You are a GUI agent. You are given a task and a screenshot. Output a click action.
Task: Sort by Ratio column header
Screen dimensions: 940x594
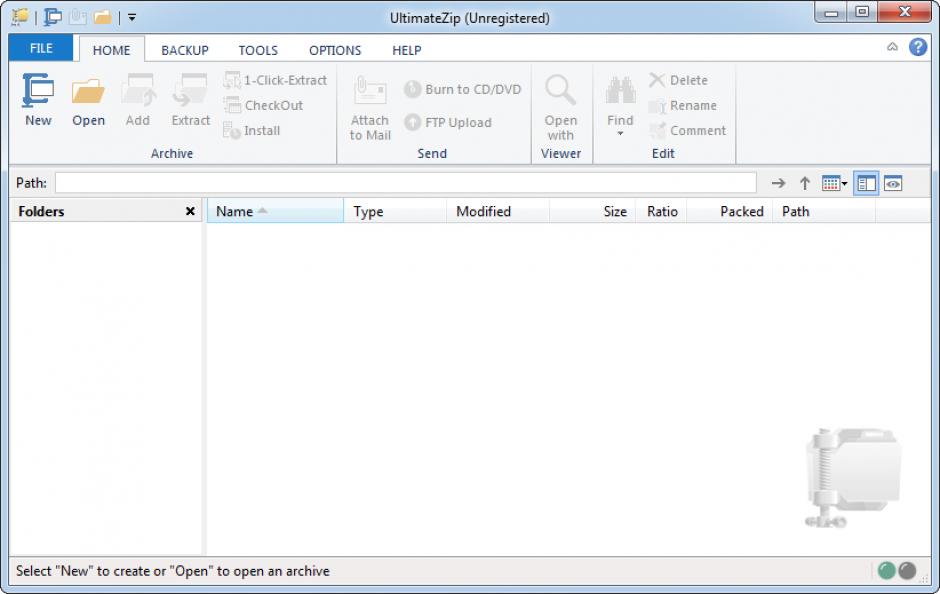661,211
